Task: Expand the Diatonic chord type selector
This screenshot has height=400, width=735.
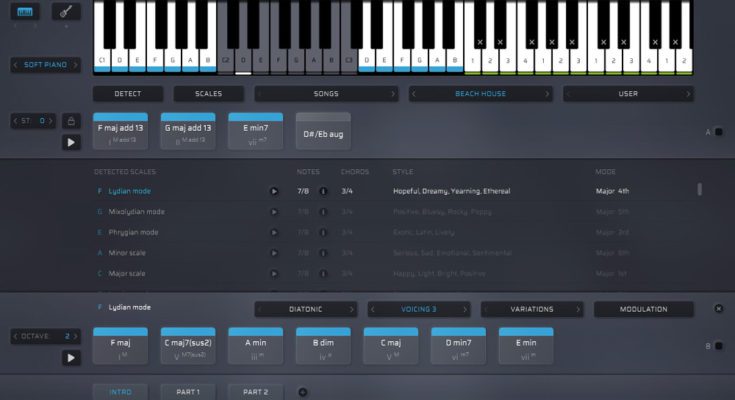Action: coord(305,309)
